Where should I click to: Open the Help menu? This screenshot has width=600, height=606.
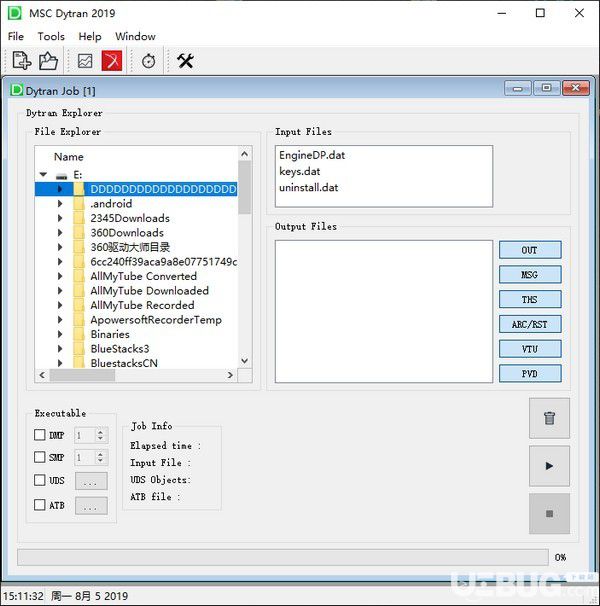click(90, 36)
